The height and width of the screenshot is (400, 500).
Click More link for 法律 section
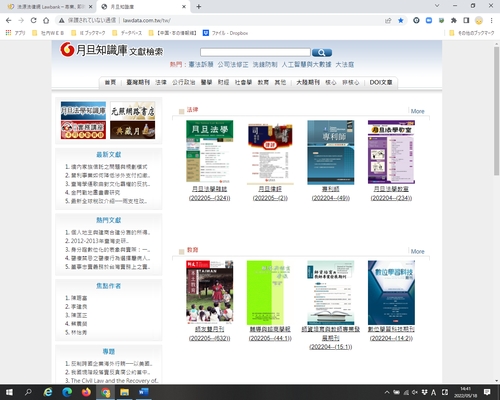pos(418,111)
